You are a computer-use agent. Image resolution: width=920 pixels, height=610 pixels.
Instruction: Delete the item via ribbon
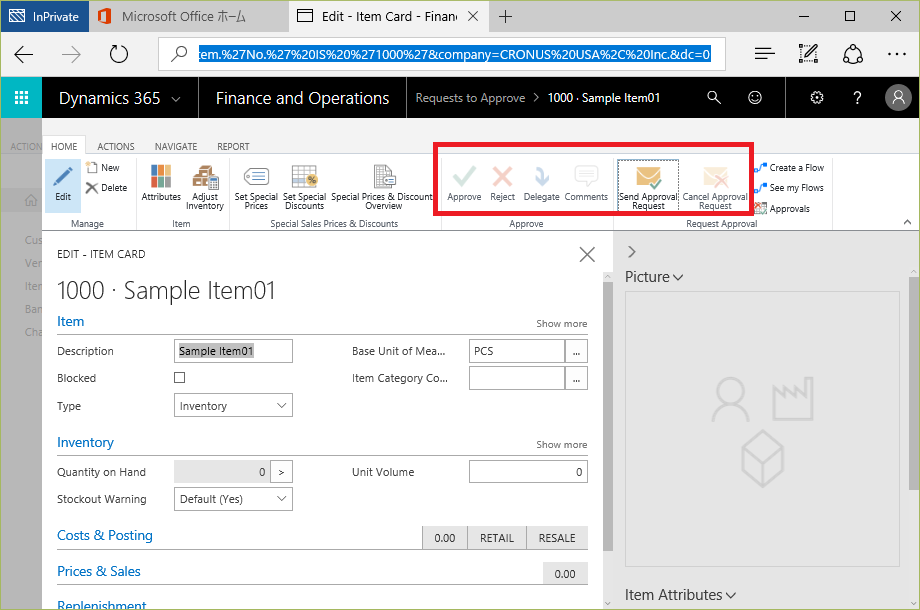tap(106, 188)
